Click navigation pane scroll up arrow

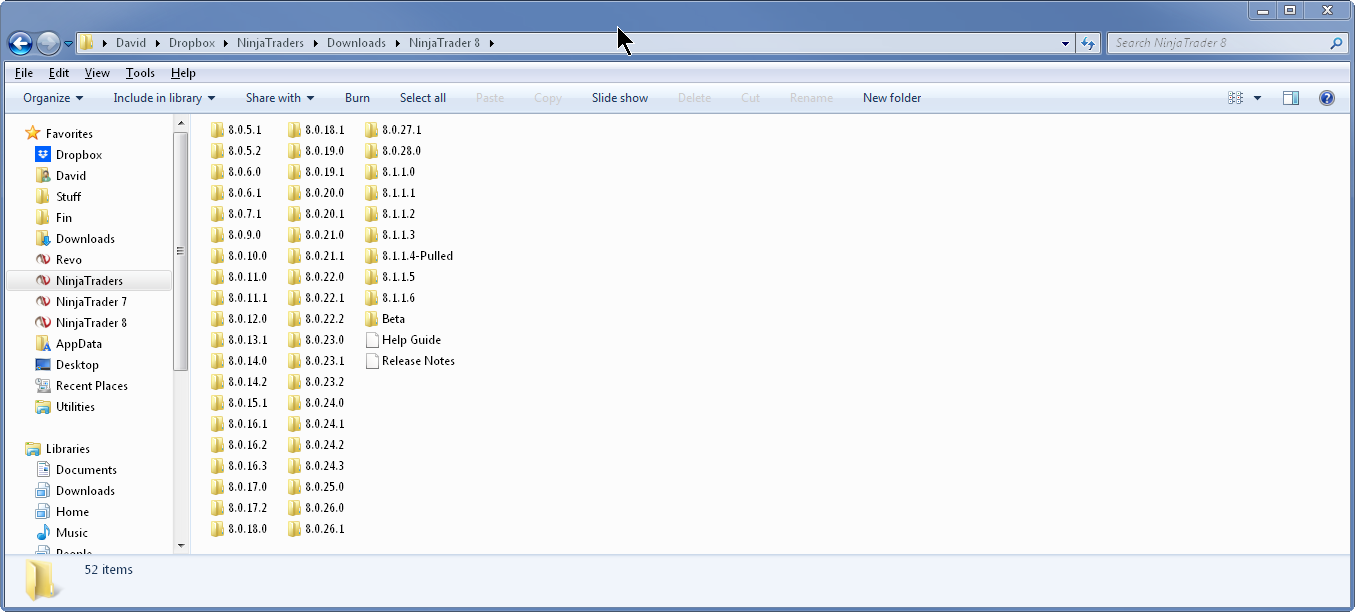point(181,124)
